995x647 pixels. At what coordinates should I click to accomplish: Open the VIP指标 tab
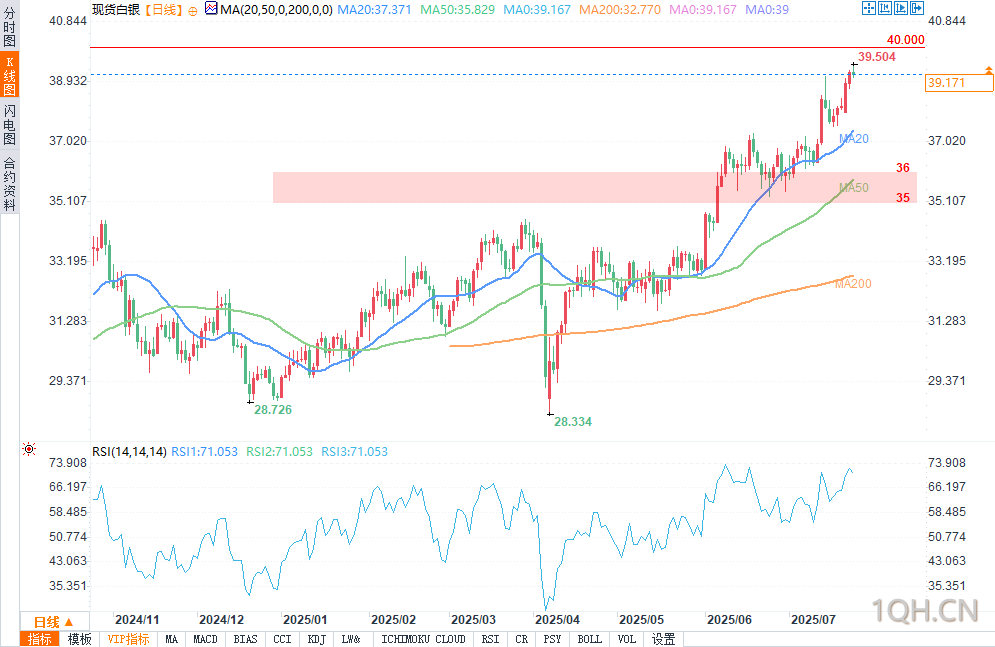128,639
